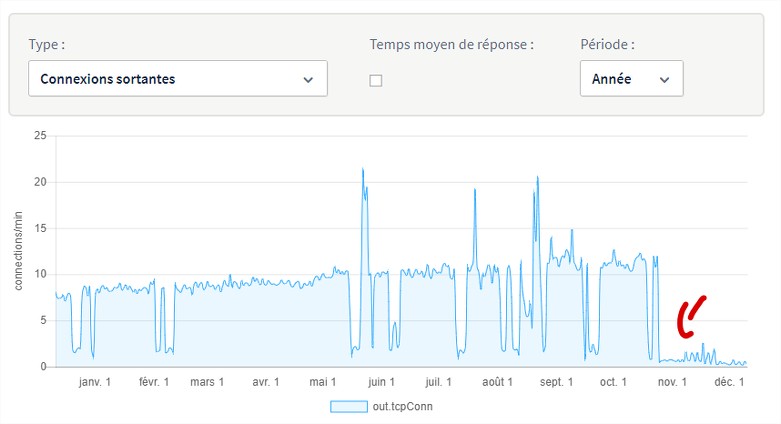Viewport: 781px width, 424px height.
Task: Click the janv. 1 axis label
Action: click(95, 382)
